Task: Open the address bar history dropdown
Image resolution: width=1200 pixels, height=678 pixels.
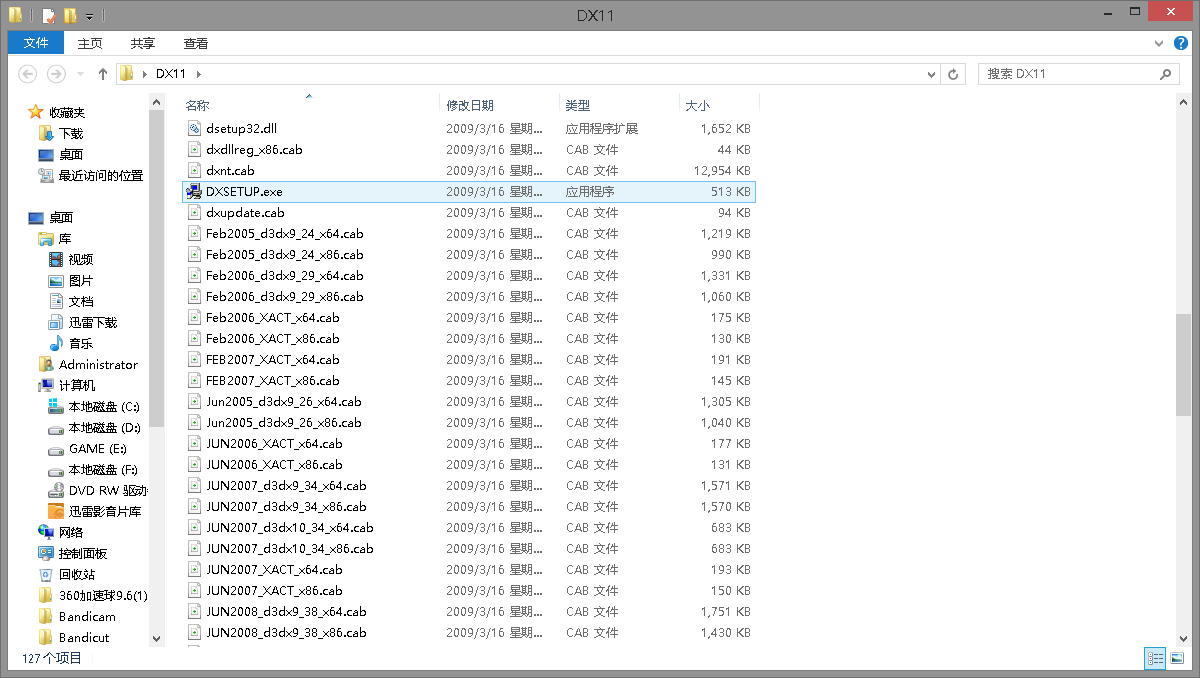Action: pos(932,74)
